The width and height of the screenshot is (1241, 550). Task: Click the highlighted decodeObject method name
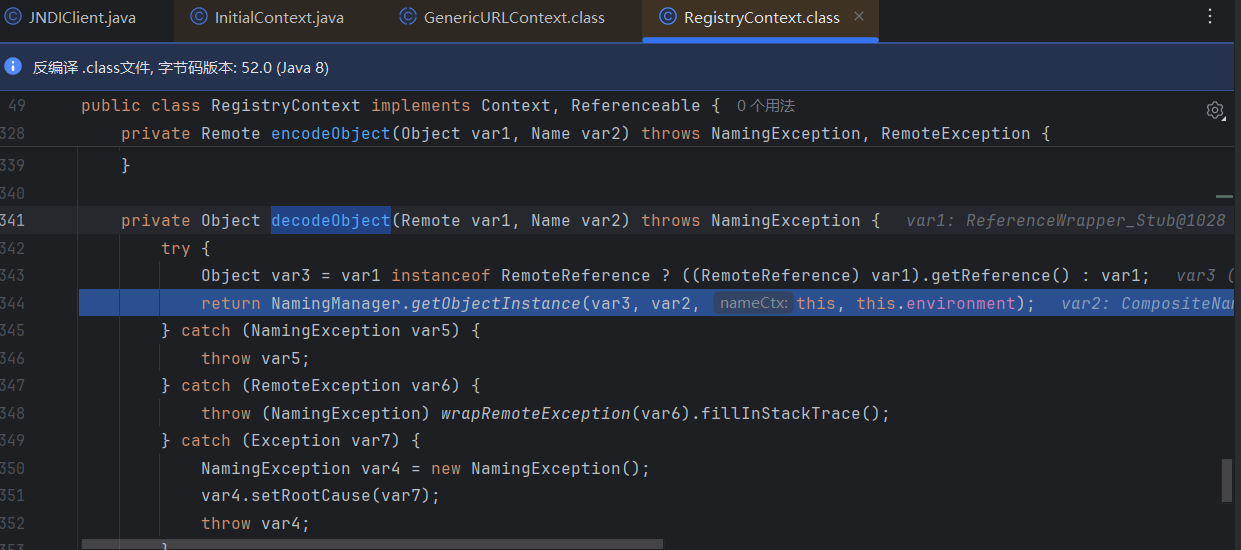point(330,221)
